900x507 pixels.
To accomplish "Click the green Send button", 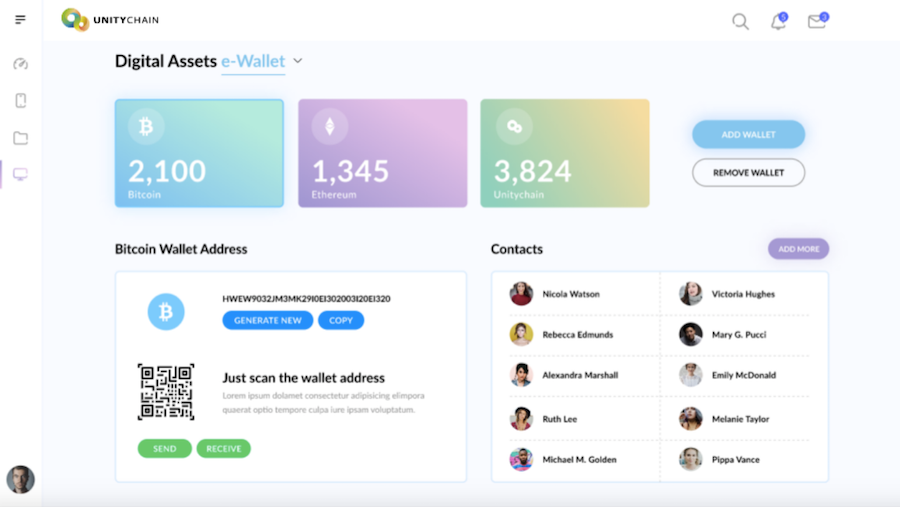I will coord(165,448).
